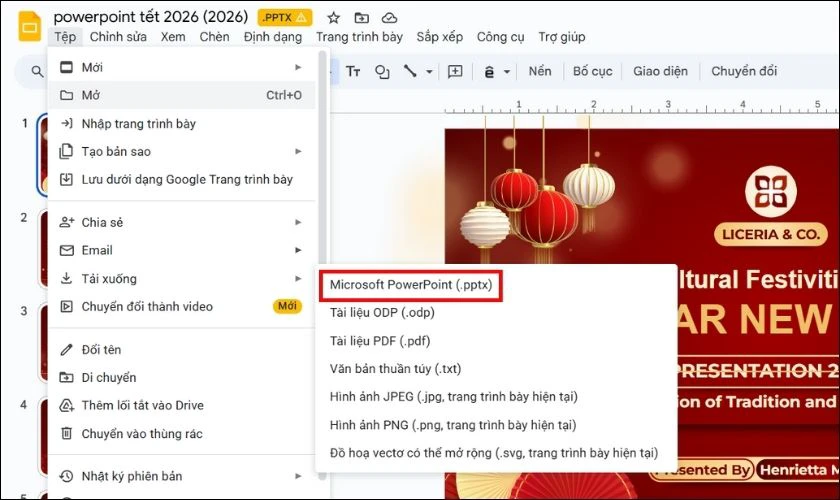840x500 pixels.
Task: Open the Chèn menu
Action: coord(214,37)
